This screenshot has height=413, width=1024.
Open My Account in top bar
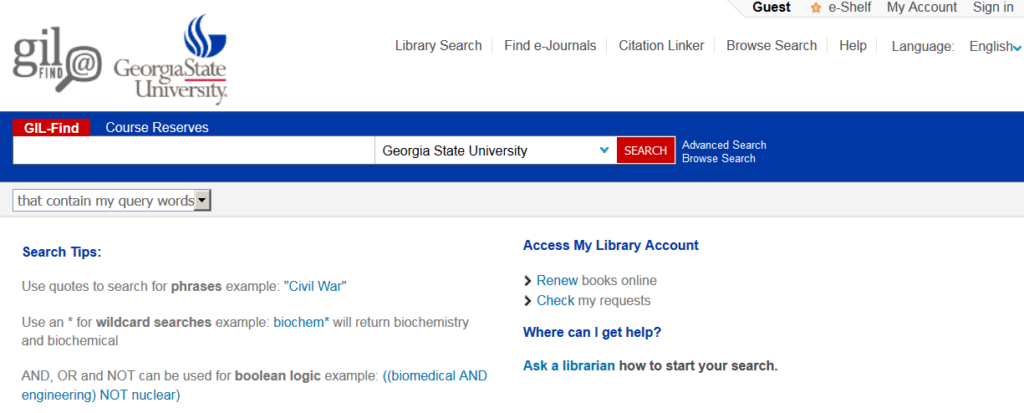[921, 7]
